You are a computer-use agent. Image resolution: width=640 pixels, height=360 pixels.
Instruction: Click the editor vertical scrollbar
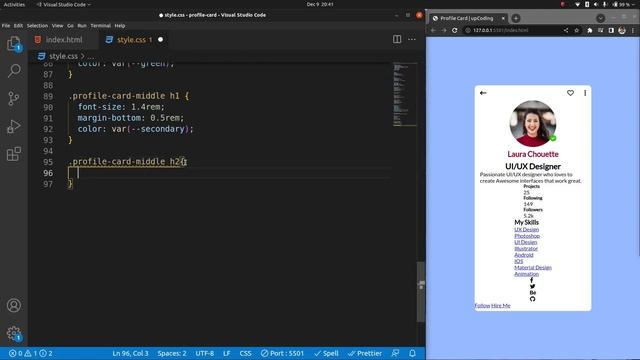point(421,292)
